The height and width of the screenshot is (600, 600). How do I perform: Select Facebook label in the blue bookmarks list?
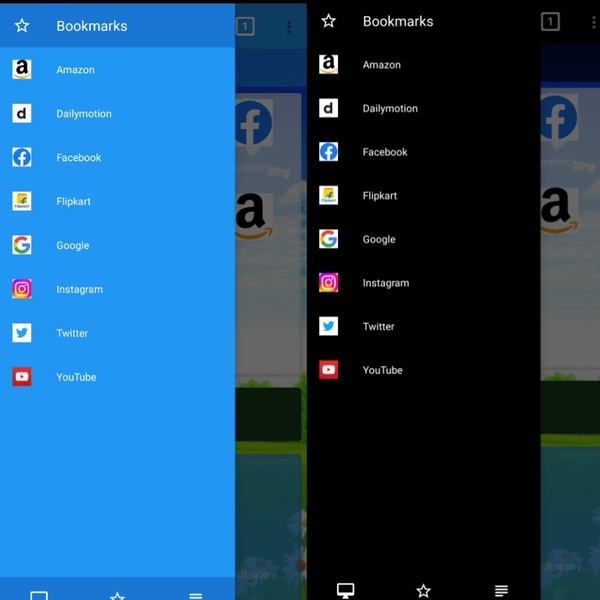click(x=78, y=157)
